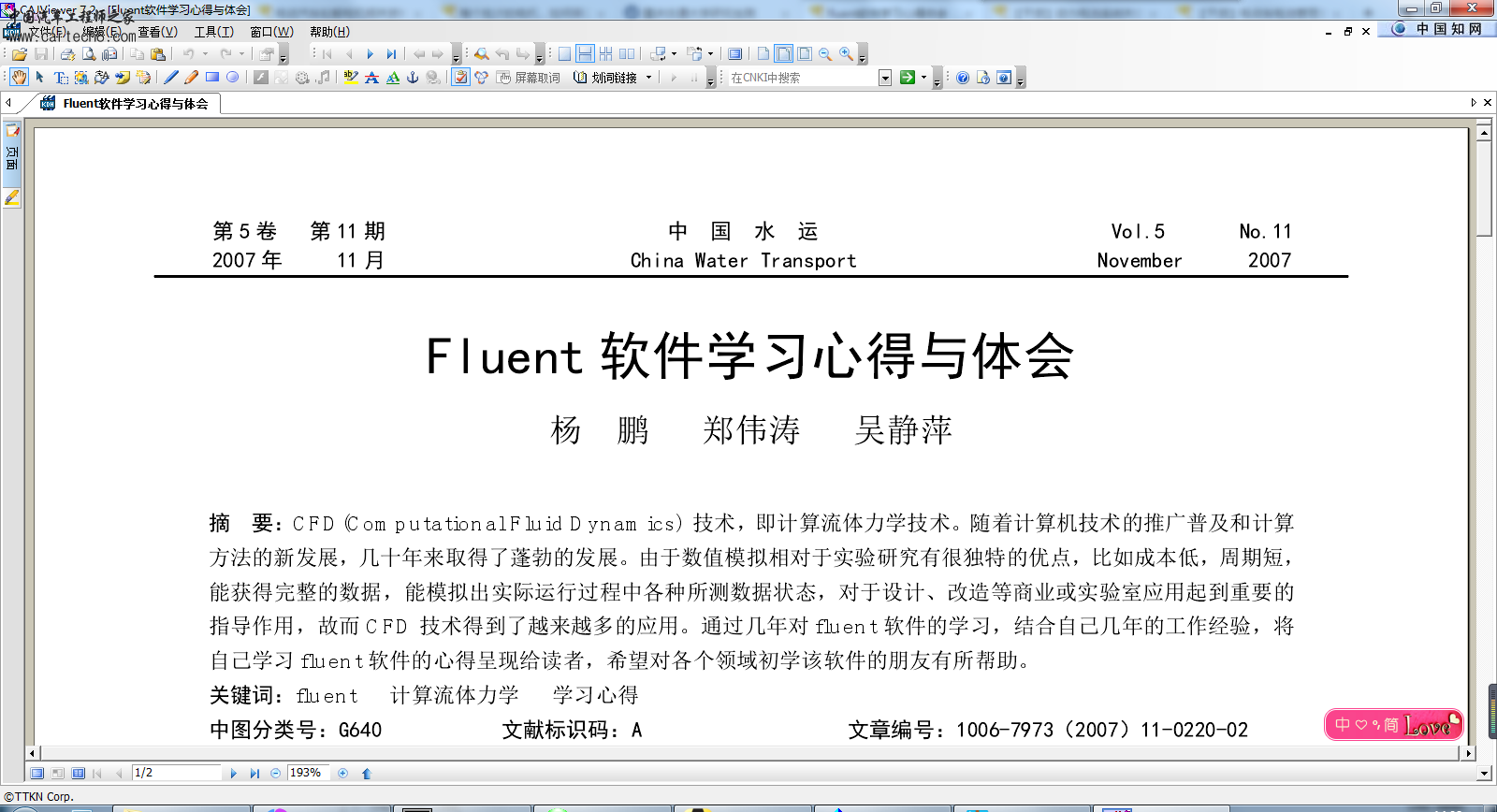Open the window cascade dropdown arrow
The width and height of the screenshot is (1497, 812).
coord(674,54)
